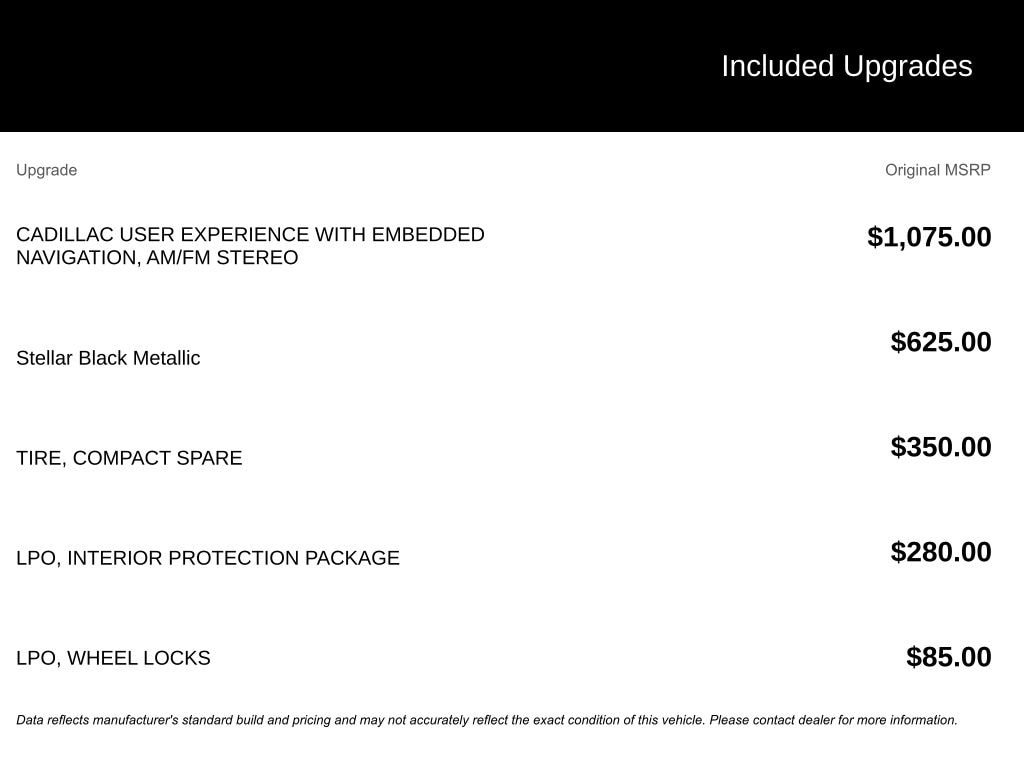Select the LPO, WHEEL LOCKS upgrade

tap(113, 658)
